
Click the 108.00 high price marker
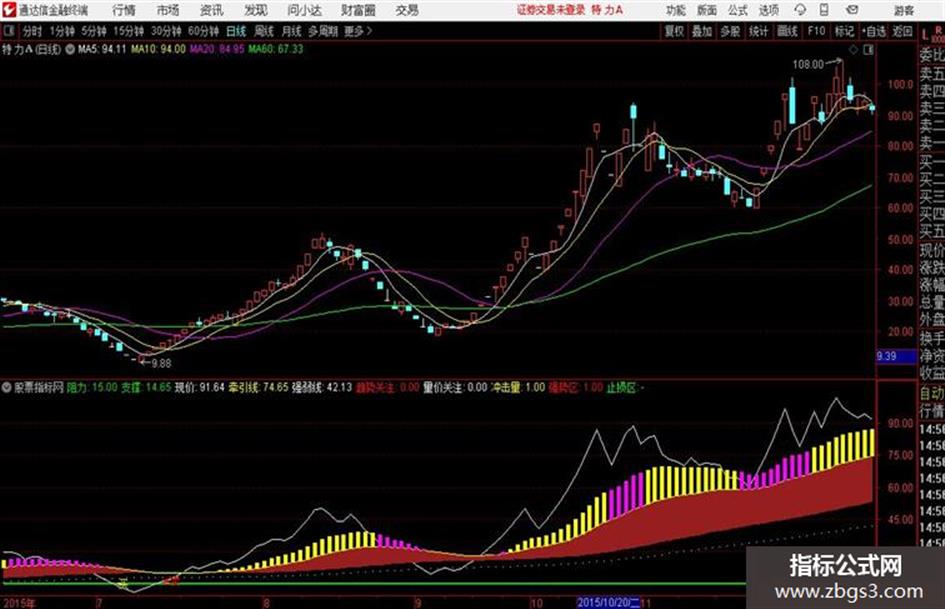[808, 64]
